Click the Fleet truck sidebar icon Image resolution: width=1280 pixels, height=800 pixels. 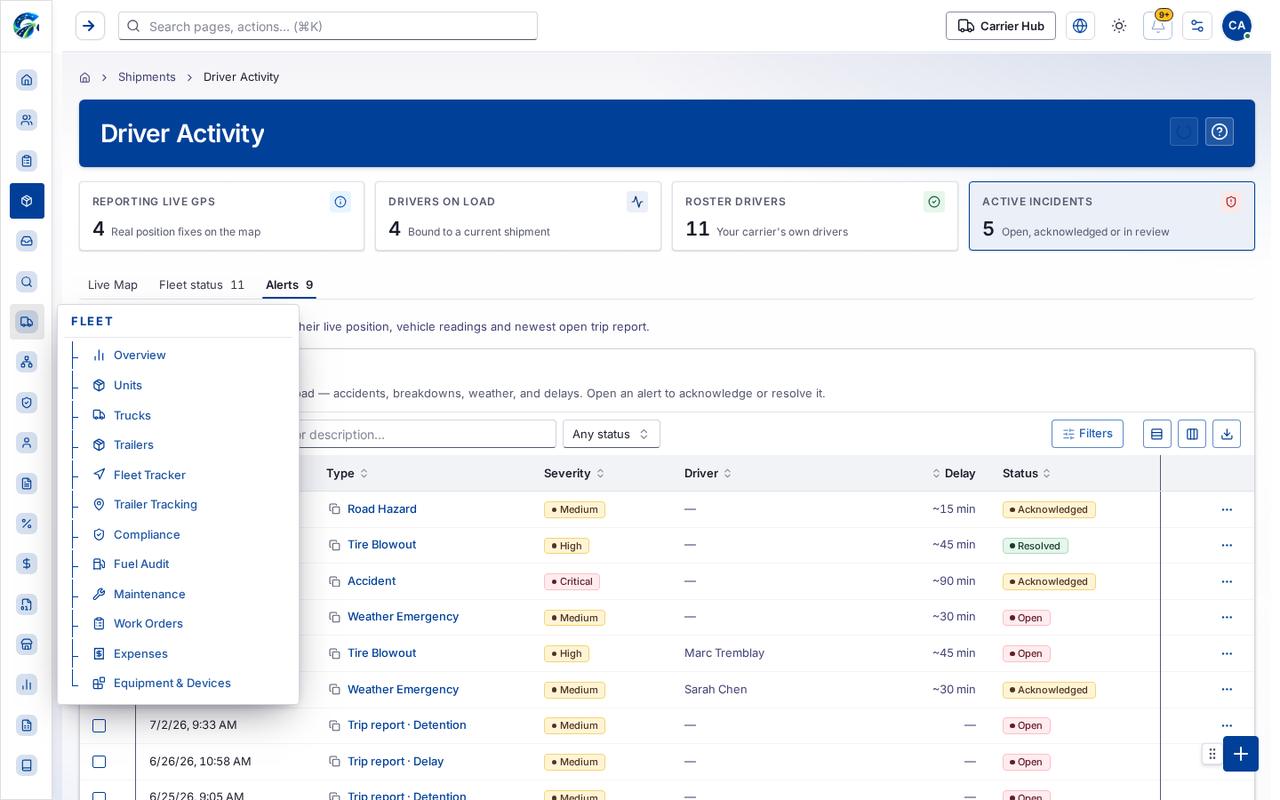click(x=27, y=322)
